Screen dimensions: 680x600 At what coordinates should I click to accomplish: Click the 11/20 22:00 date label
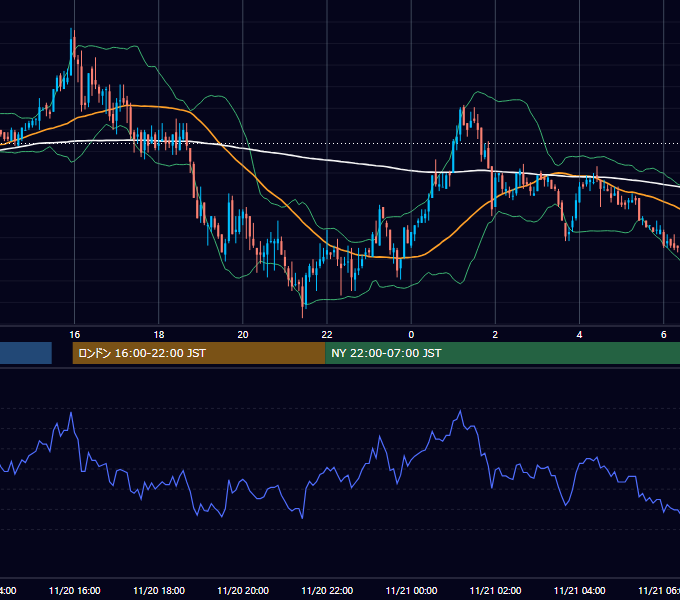(327, 590)
